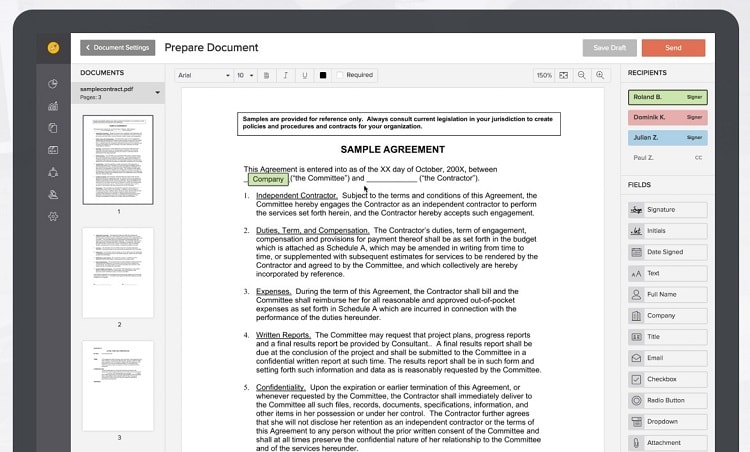The image size is (750, 452).
Task: Open the stamp sidebar icon
Action: tap(53, 194)
